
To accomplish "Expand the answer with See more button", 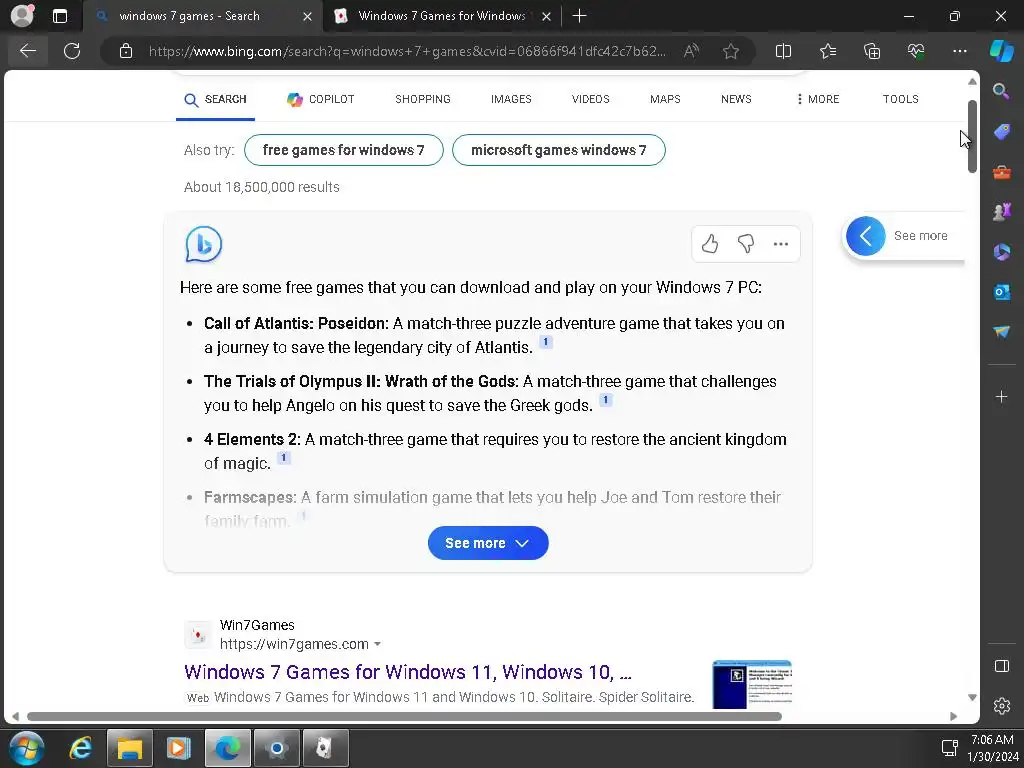I will (x=488, y=543).
